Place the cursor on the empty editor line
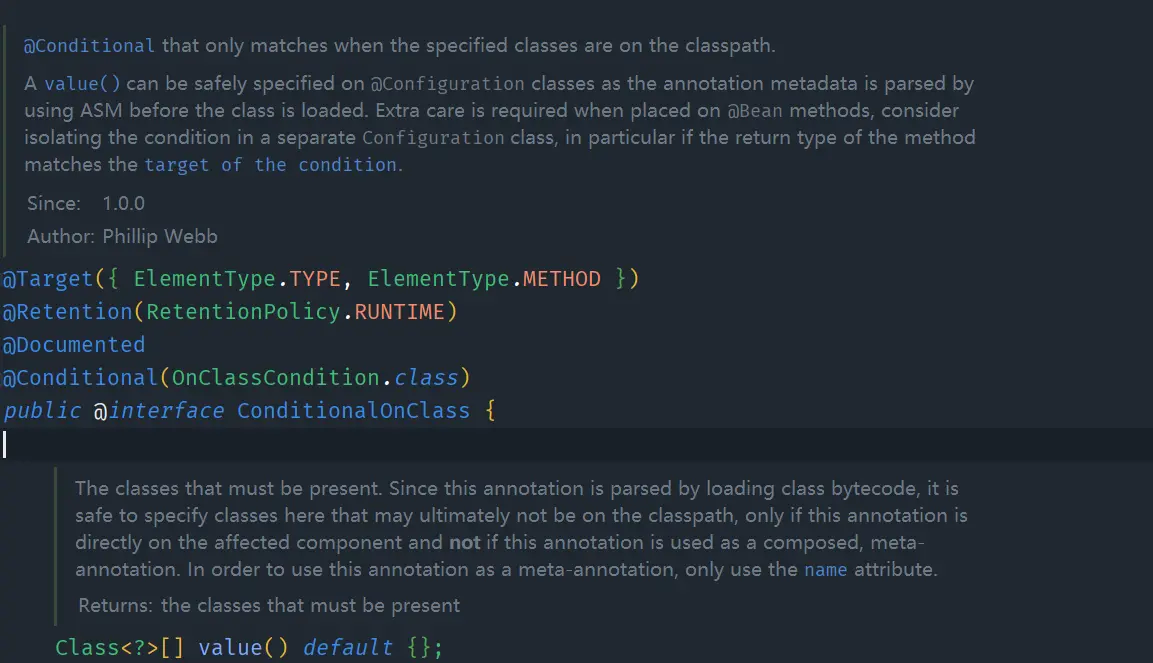 click(x=576, y=444)
